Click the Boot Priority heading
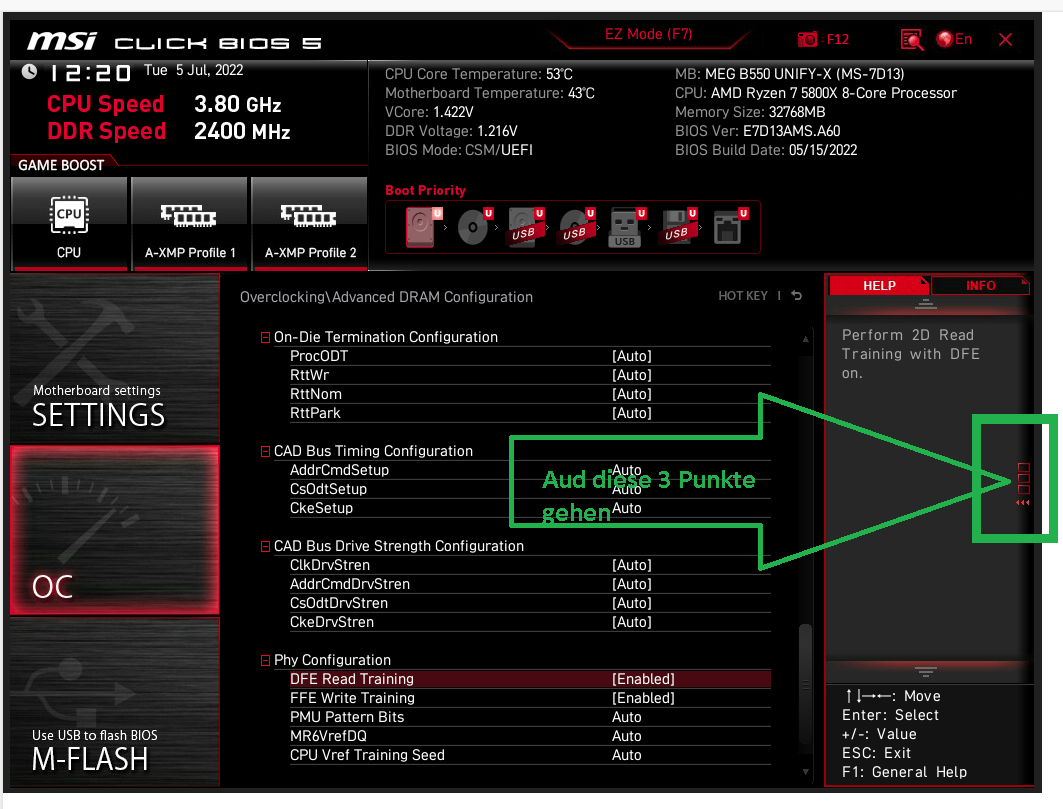This screenshot has height=809, width=1063. coord(425,191)
